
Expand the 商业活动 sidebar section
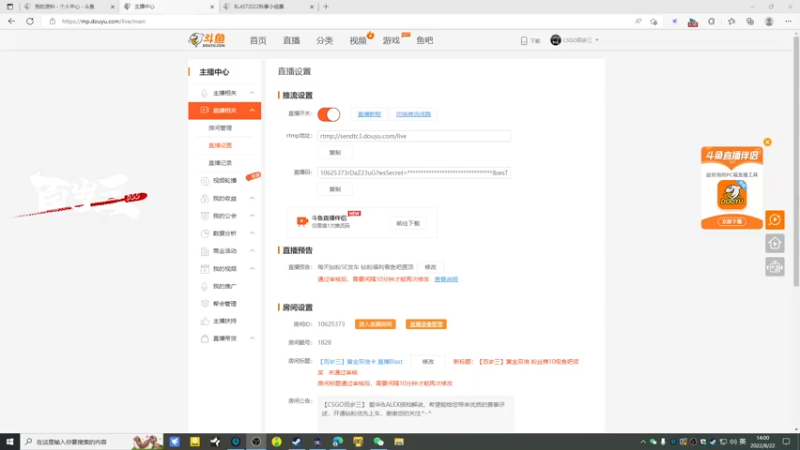(x=252, y=251)
